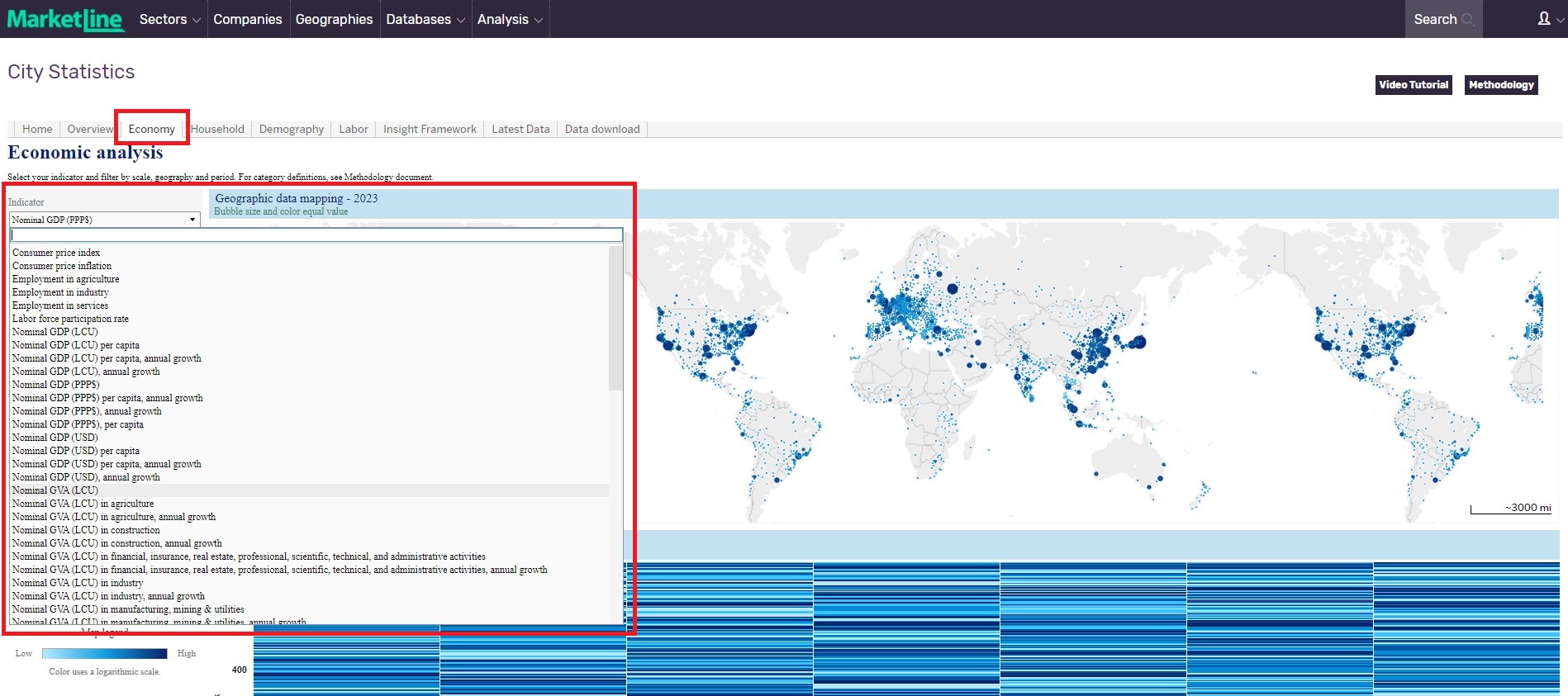Open the Data download tab

click(601, 129)
